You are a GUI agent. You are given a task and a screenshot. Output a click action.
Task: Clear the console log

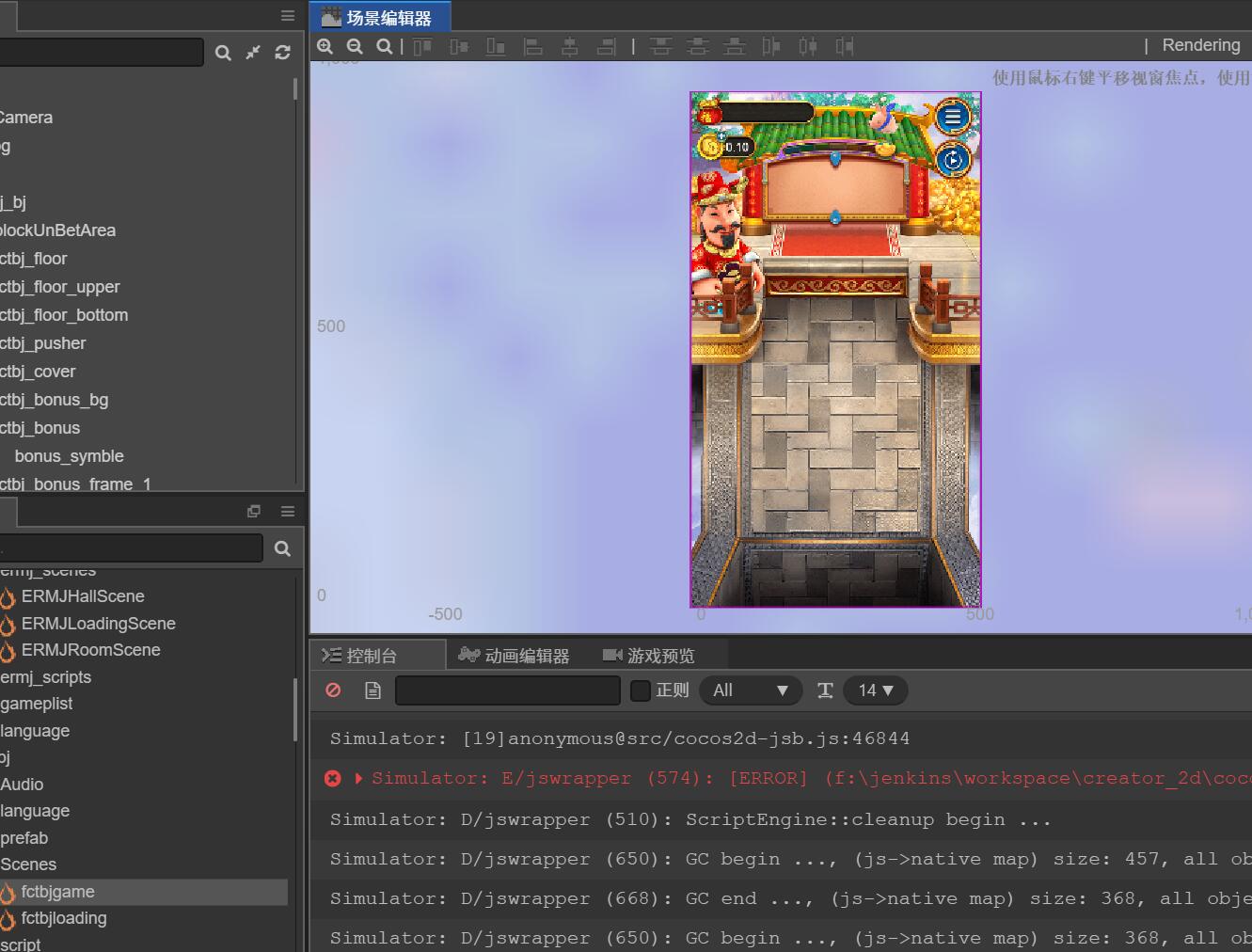click(333, 690)
